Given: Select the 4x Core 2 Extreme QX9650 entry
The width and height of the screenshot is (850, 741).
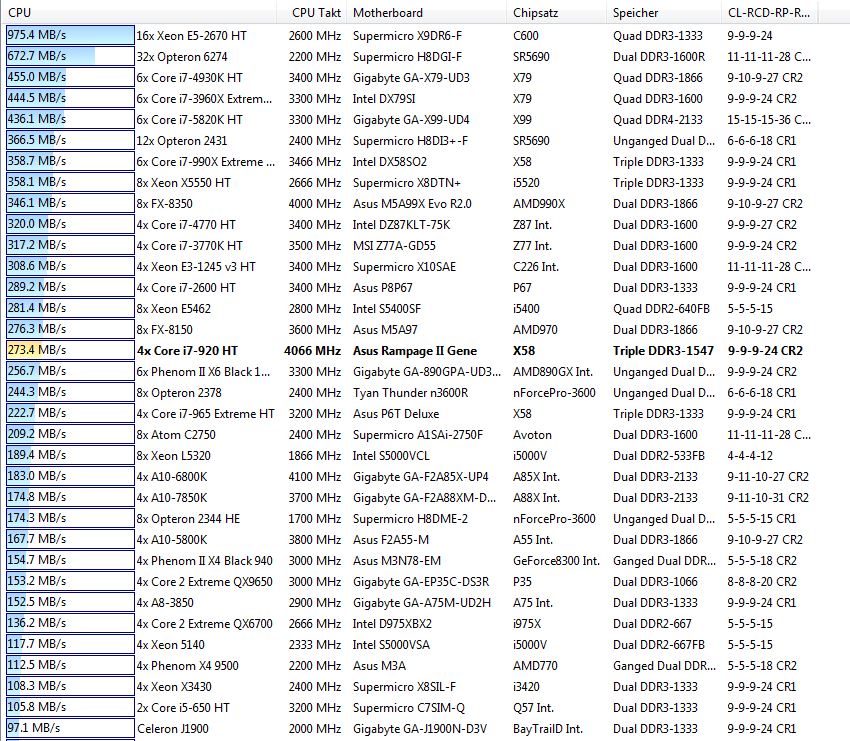Looking at the screenshot, I should pyautogui.click(x=204, y=582).
